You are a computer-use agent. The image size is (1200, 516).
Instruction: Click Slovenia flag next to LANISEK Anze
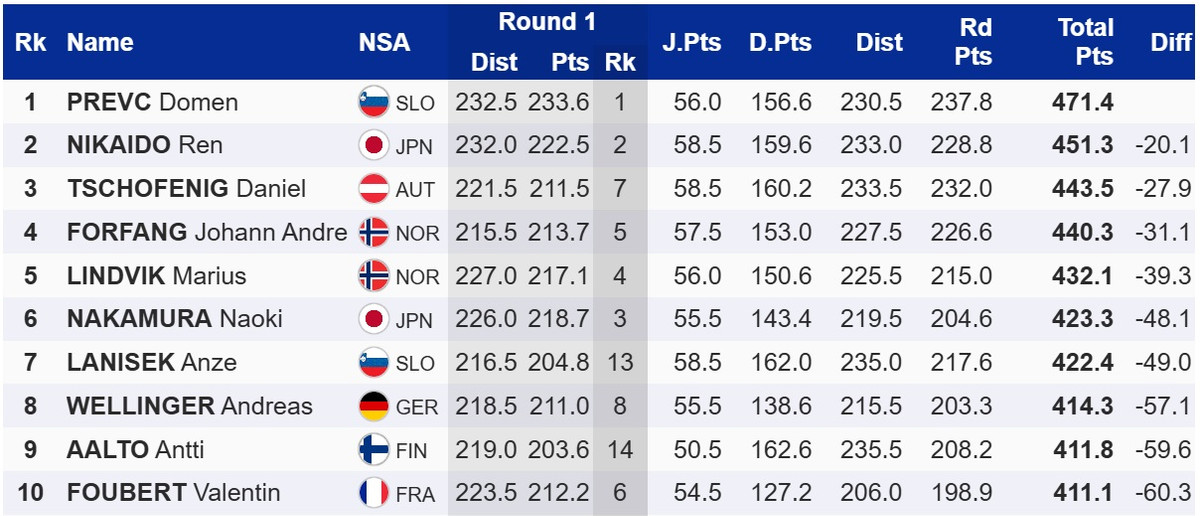pos(373,362)
